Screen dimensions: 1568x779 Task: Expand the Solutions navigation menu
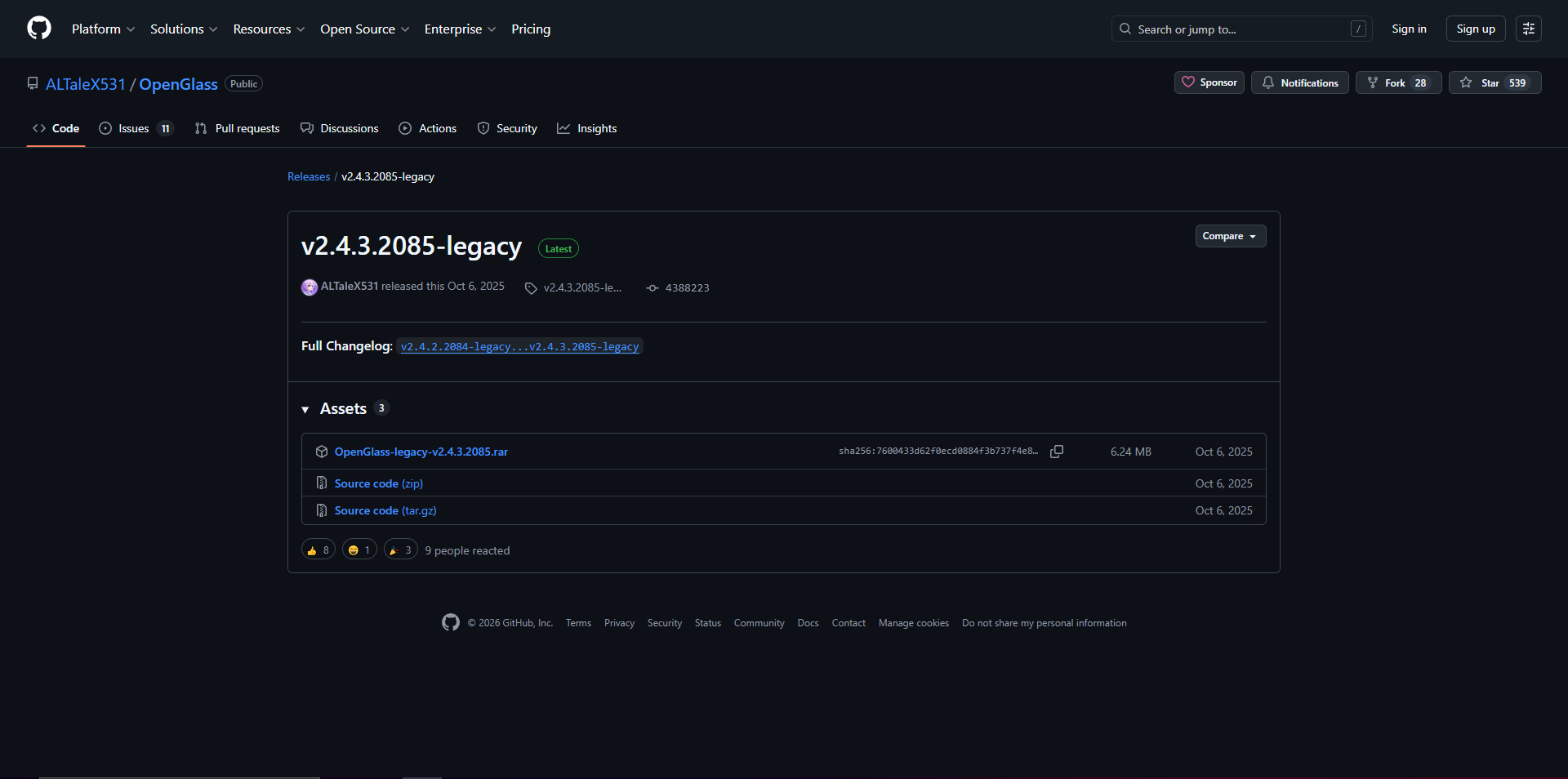tap(184, 29)
